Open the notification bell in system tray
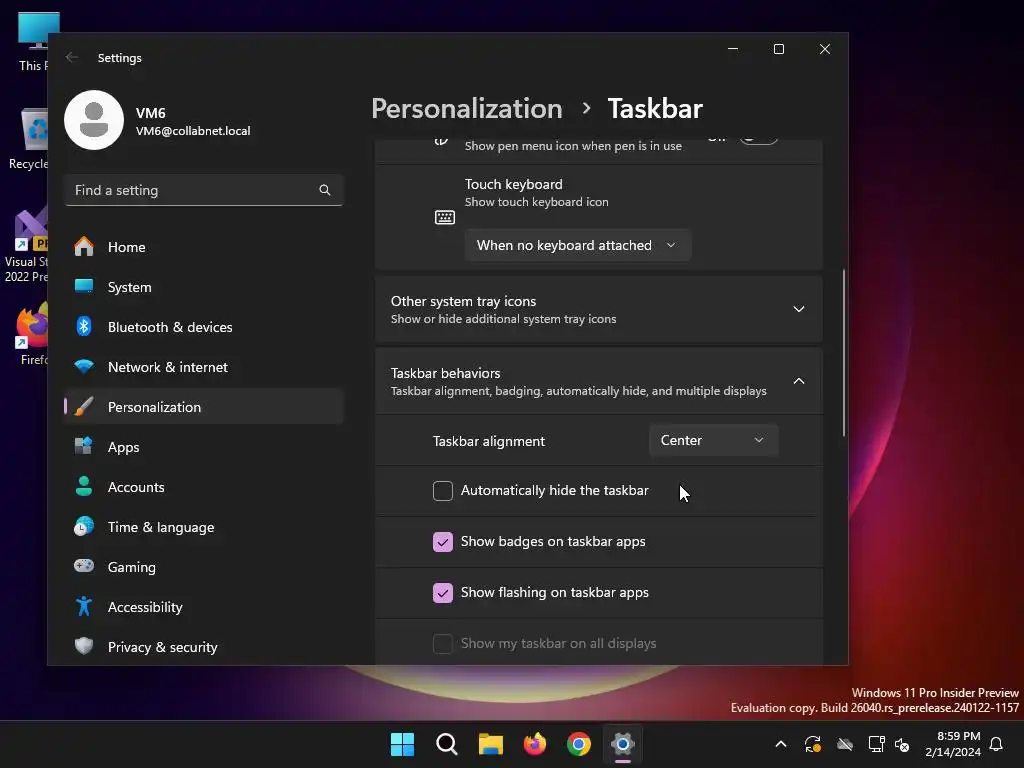The height and width of the screenshot is (768, 1024). pyautogui.click(x=997, y=744)
